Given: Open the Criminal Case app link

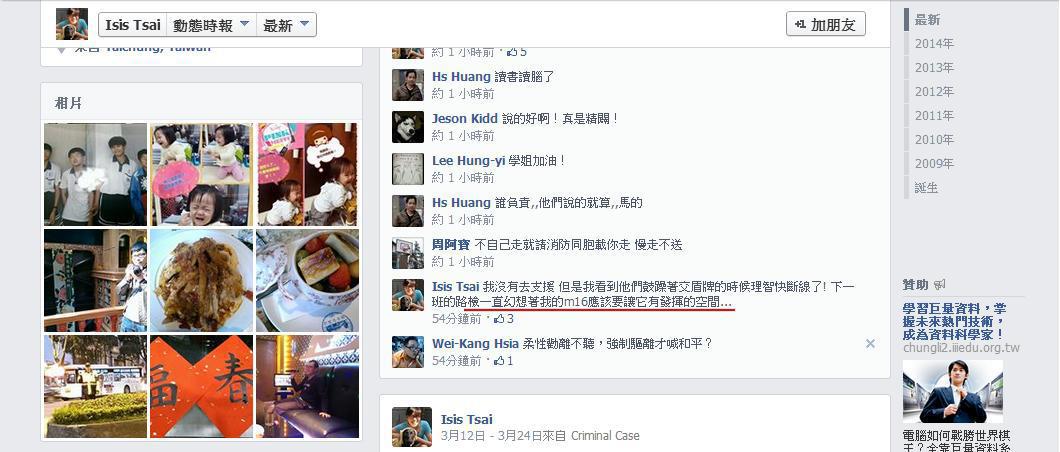Looking at the screenshot, I should click(x=605, y=436).
